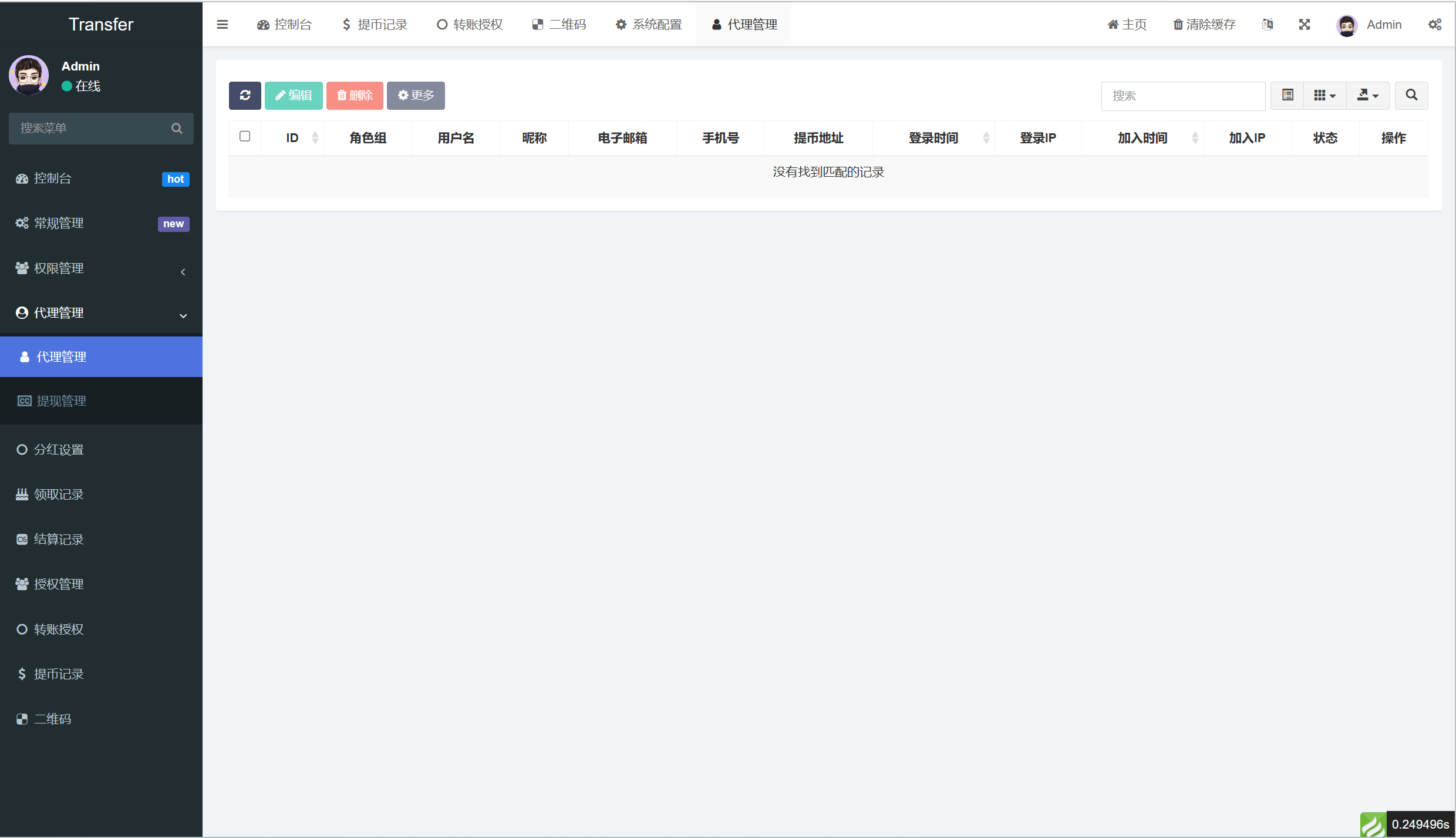This screenshot has width=1456, height=838.
Task: Open 授权管理 in the sidebar
Action: click(101, 584)
